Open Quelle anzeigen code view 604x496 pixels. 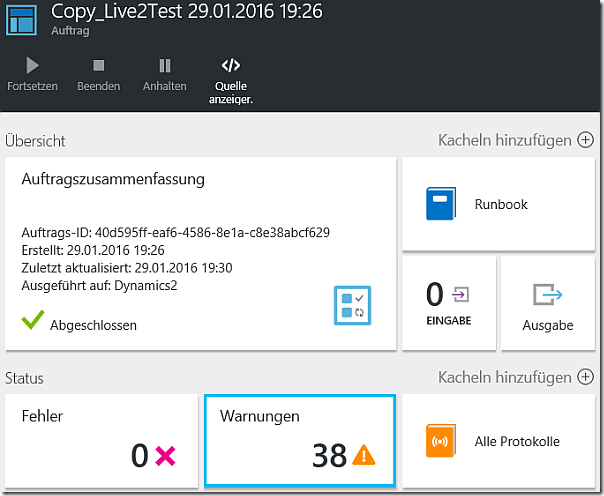[x=231, y=66]
